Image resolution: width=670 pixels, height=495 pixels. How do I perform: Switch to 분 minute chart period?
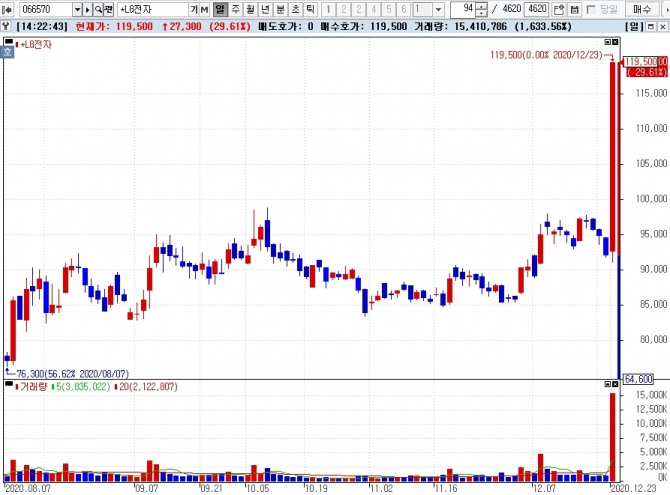280,9
